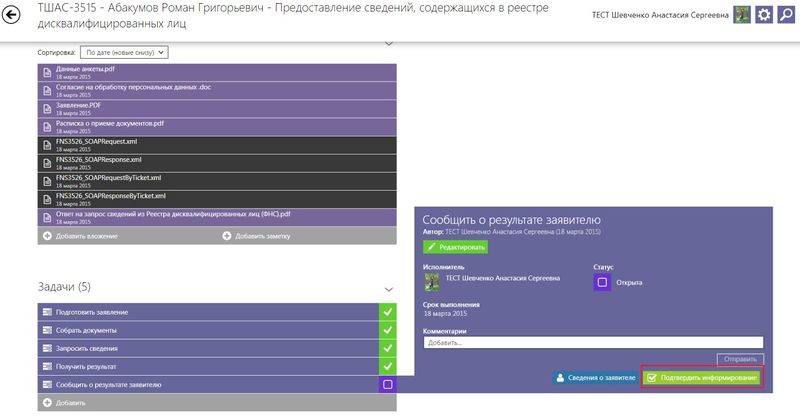Open settings with the gear icon
The height and width of the screenshot is (418, 800).
tap(764, 15)
